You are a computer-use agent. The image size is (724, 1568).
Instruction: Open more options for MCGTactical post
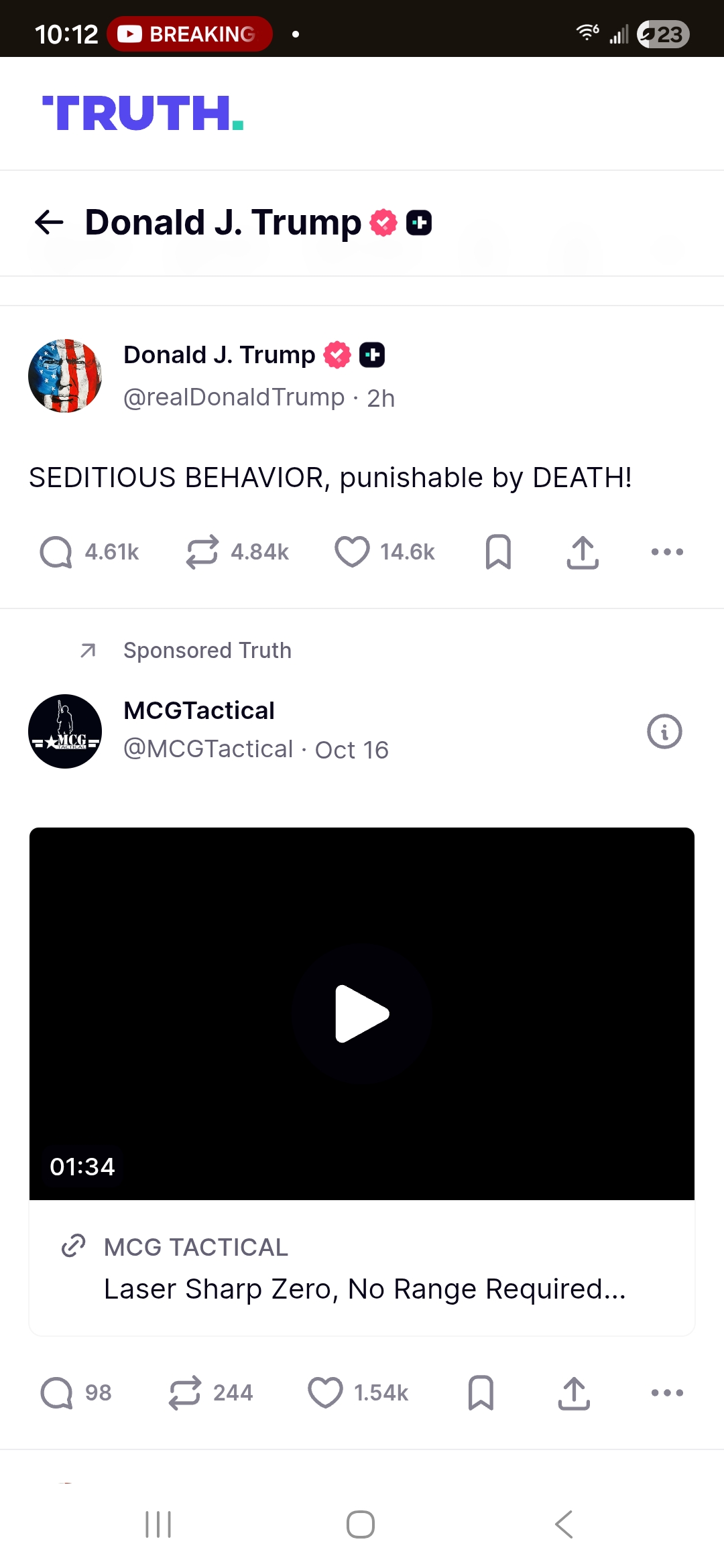pyautogui.click(x=667, y=1393)
